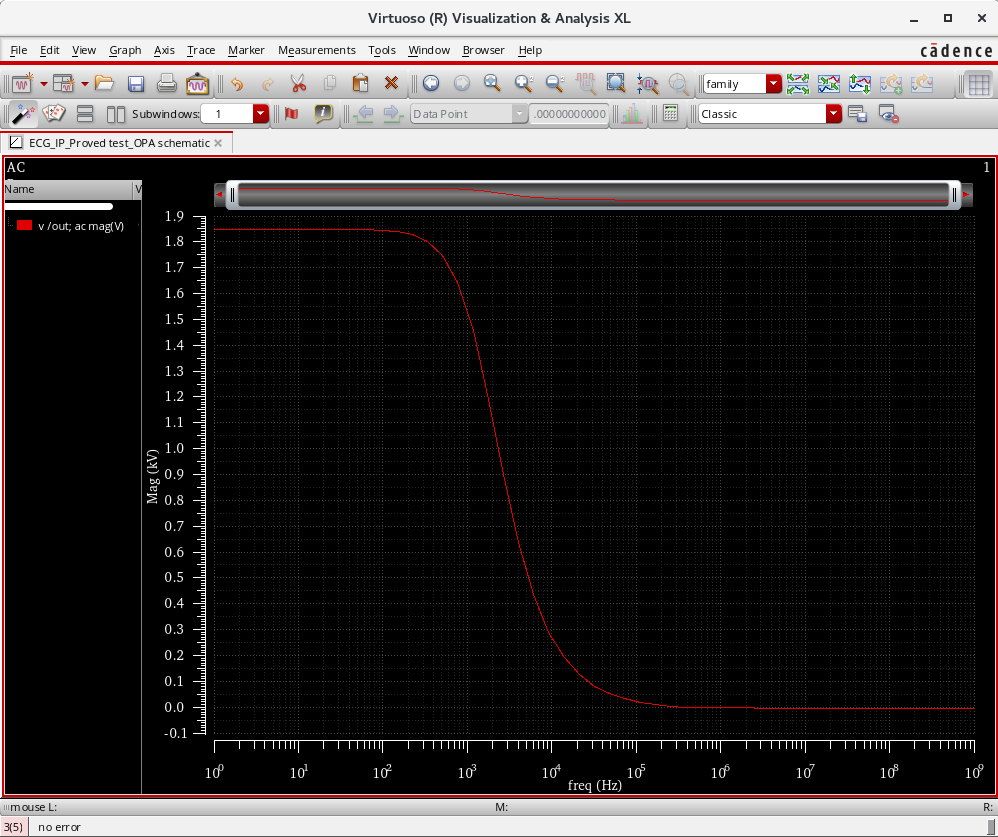
Task: Open the Trace menu
Action: (201, 50)
